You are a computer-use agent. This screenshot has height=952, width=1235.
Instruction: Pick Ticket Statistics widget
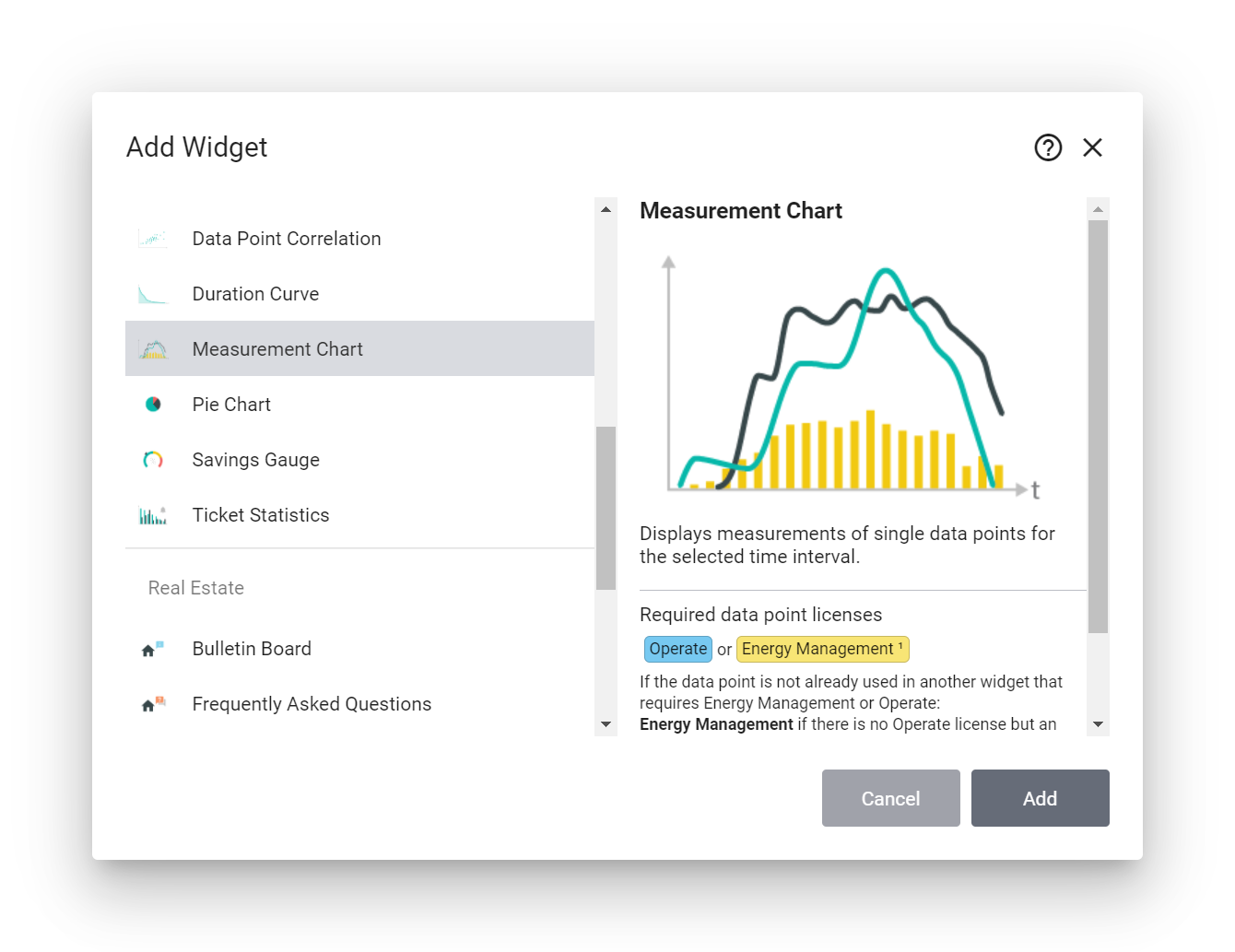359,515
